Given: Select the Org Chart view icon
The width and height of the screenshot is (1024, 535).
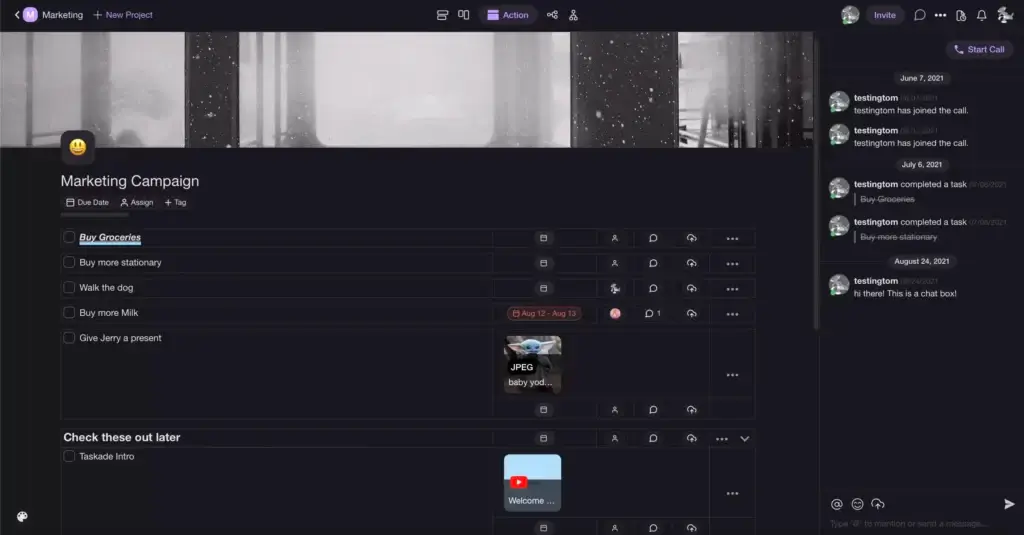Looking at the screenshot, I should [573, 15].
